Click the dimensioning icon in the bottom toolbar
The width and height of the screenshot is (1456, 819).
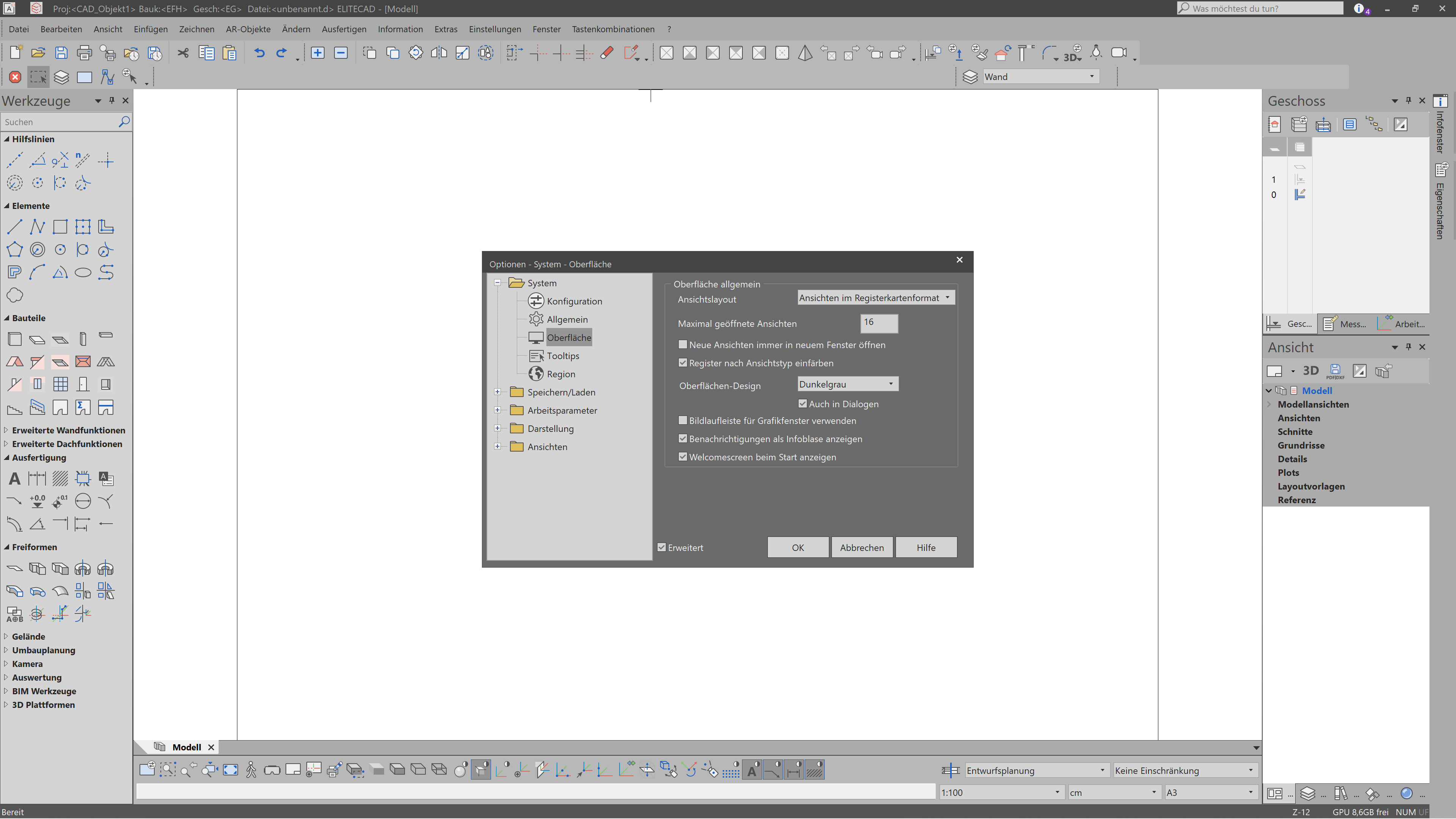click(794, 769)
